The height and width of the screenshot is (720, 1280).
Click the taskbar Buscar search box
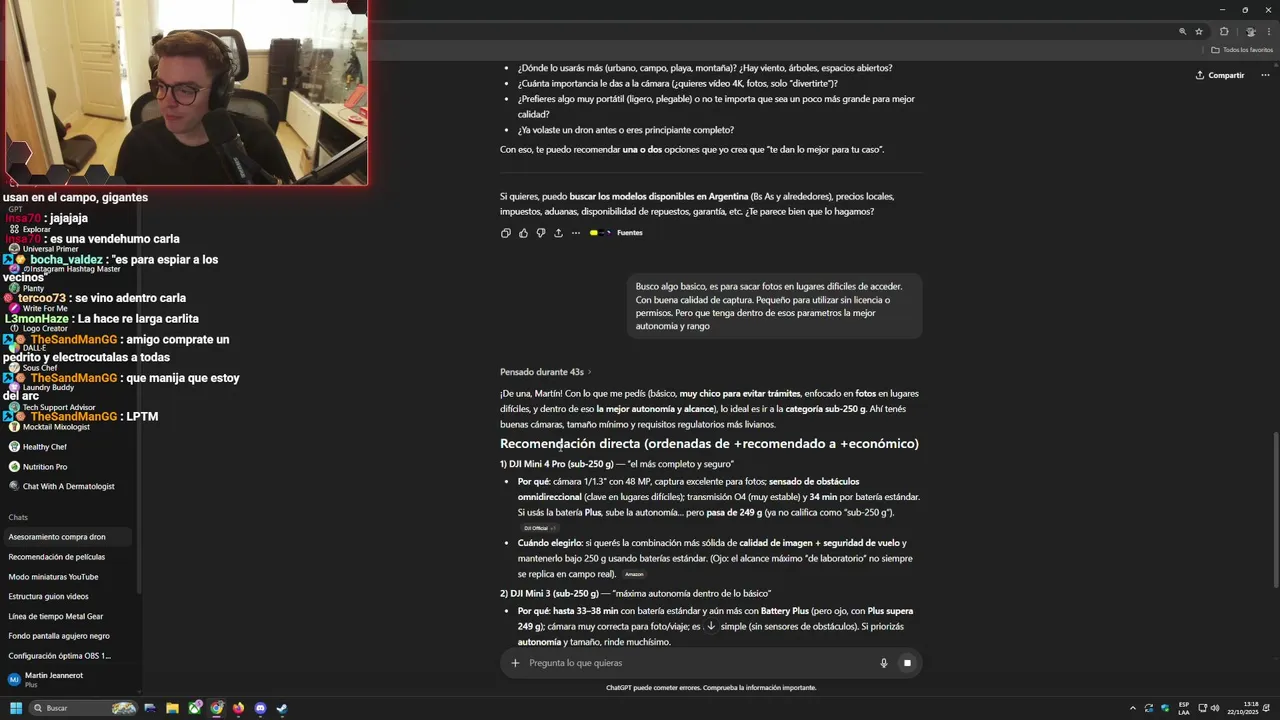83,708
